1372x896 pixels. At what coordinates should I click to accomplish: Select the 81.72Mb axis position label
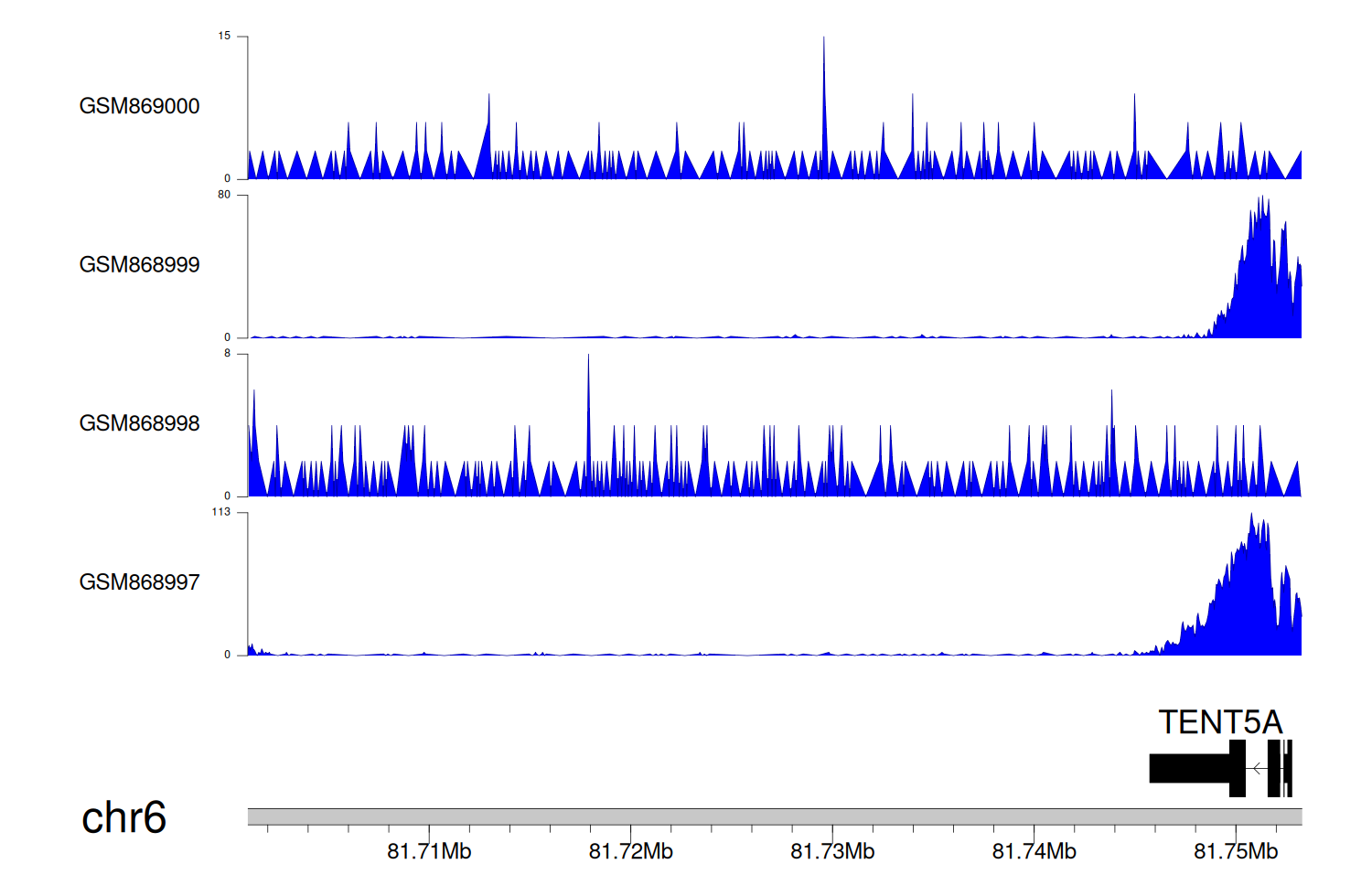pyautogui.click(x=630, y=852)
